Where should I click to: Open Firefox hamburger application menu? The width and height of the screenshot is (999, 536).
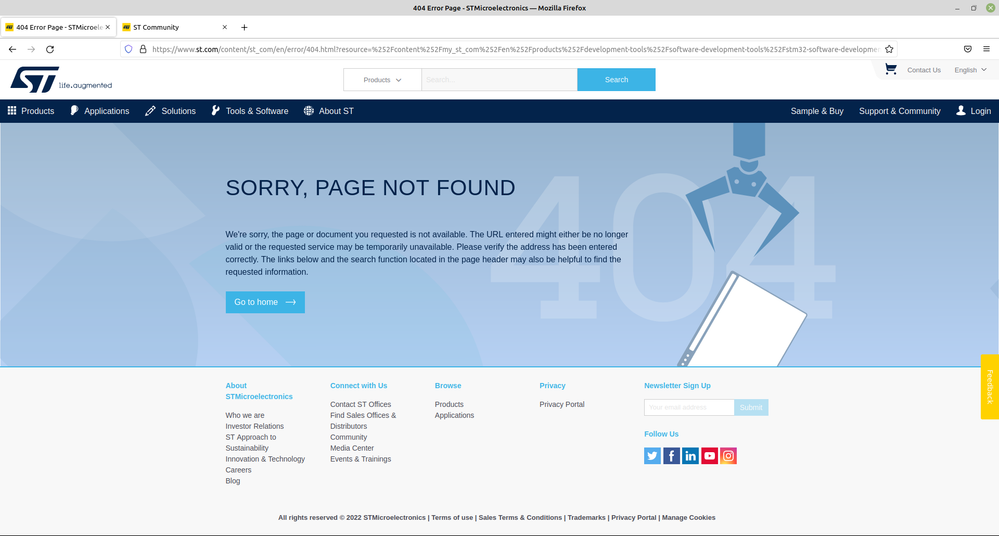pos(986,49)
